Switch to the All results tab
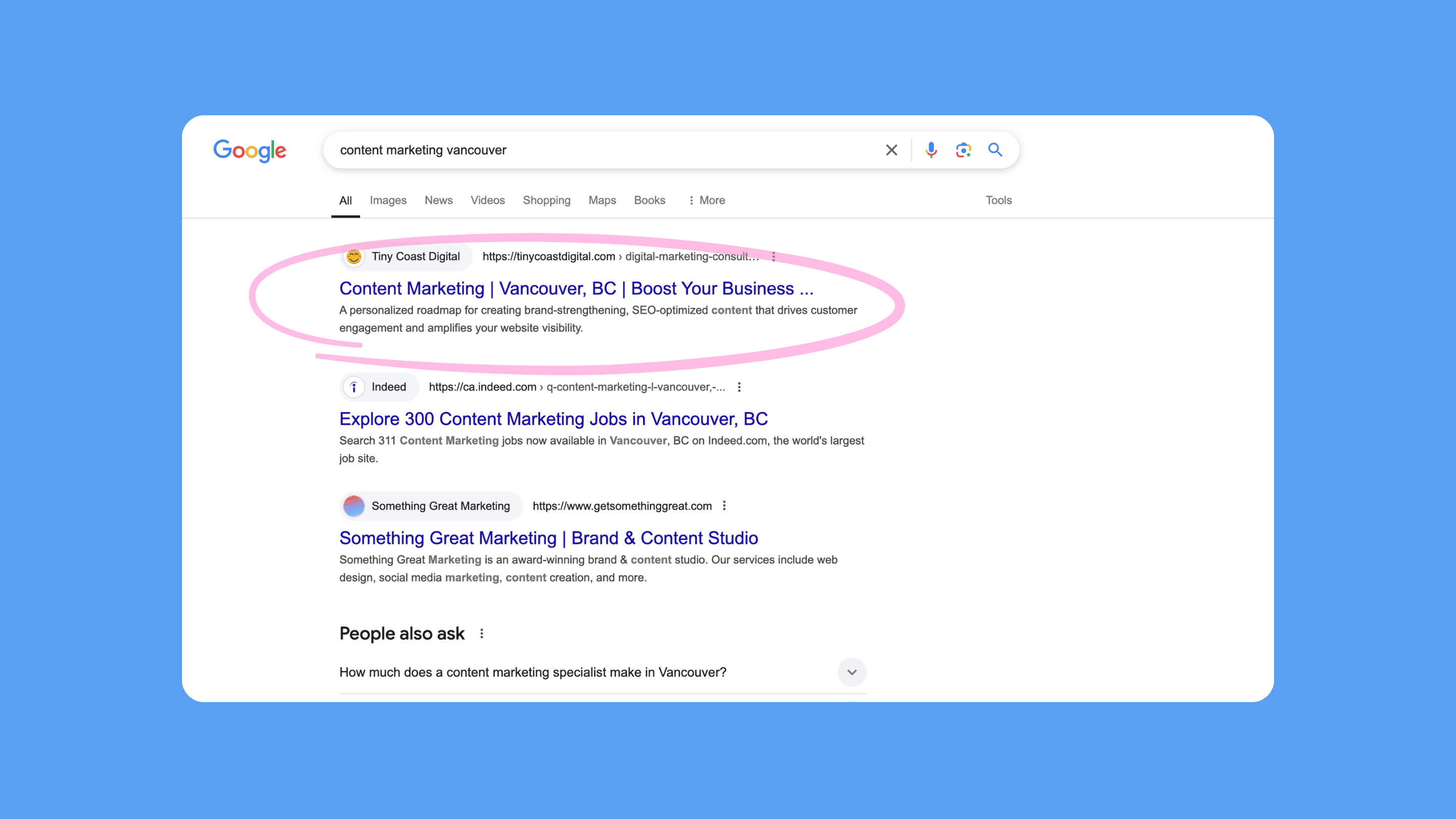The image size is (1456, 819). (345, 200)
